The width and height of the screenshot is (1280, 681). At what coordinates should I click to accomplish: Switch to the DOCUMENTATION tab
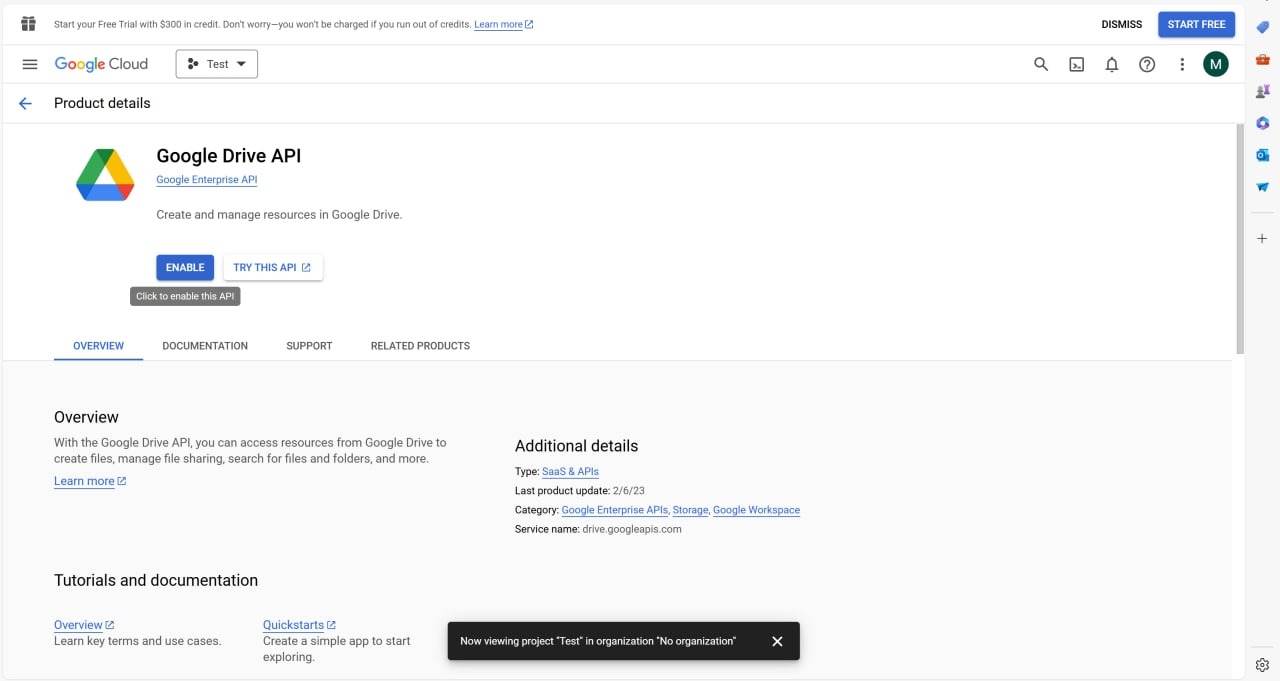pos(205,346)
